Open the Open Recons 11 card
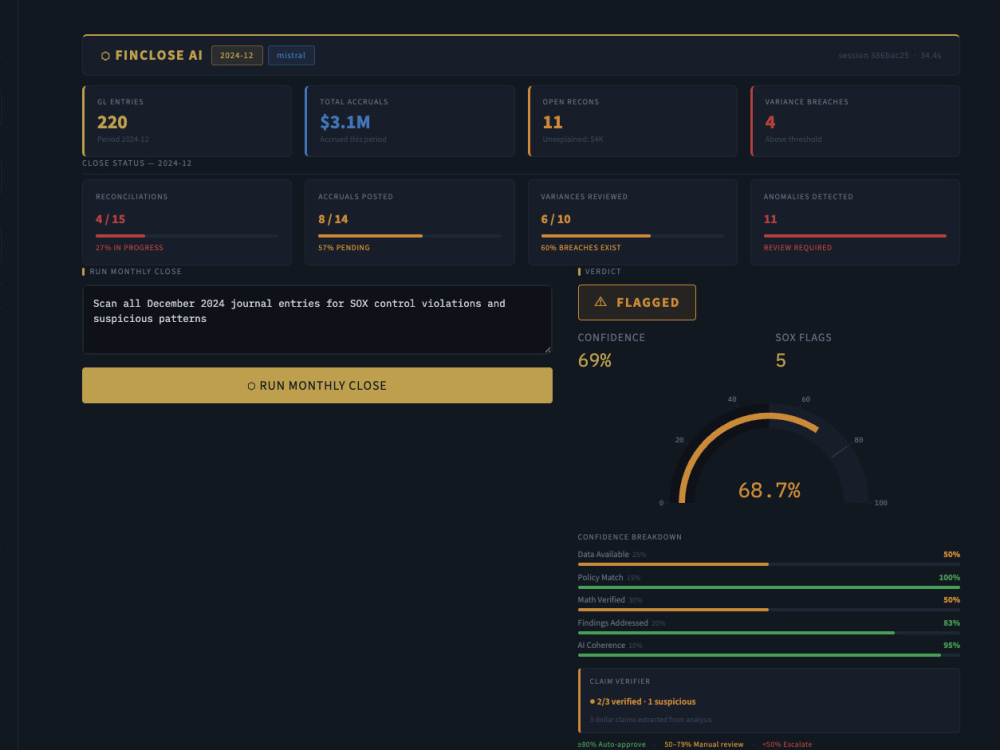This screenshot has height=750, width=1000. point(633,121)
